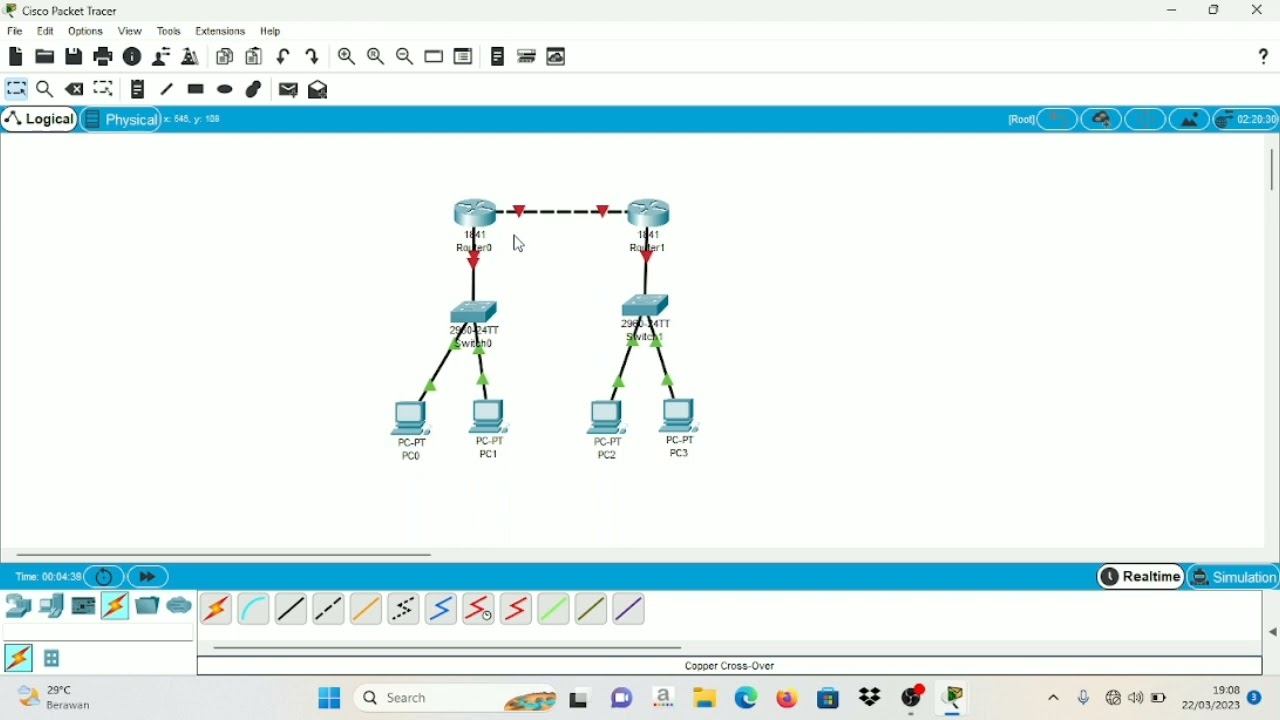1280x720 pixels.
Task: Click Fast Forward Time button
Action: 149,577
